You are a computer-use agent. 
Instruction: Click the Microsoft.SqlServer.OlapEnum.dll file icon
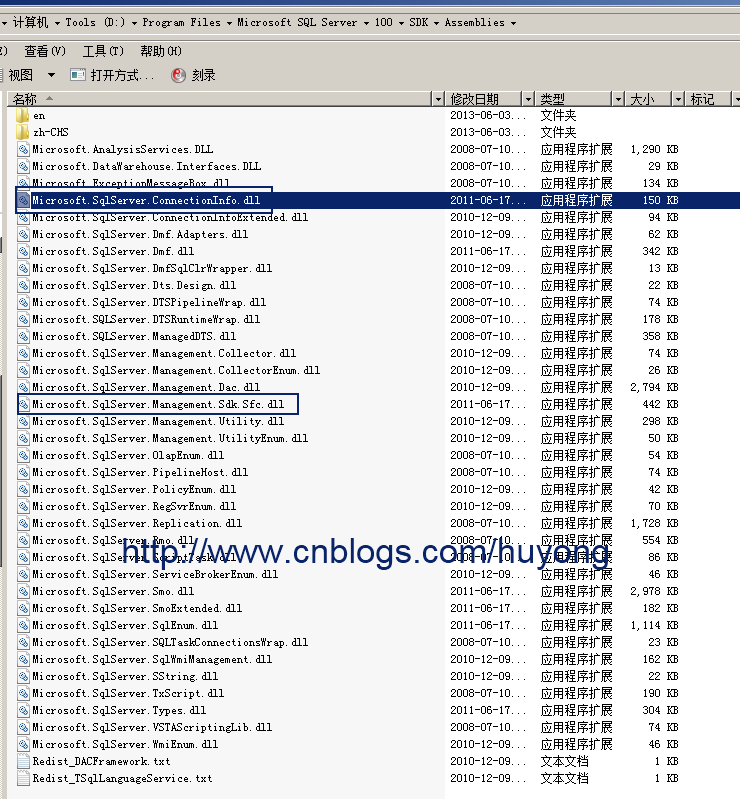(x=23, y=455)
